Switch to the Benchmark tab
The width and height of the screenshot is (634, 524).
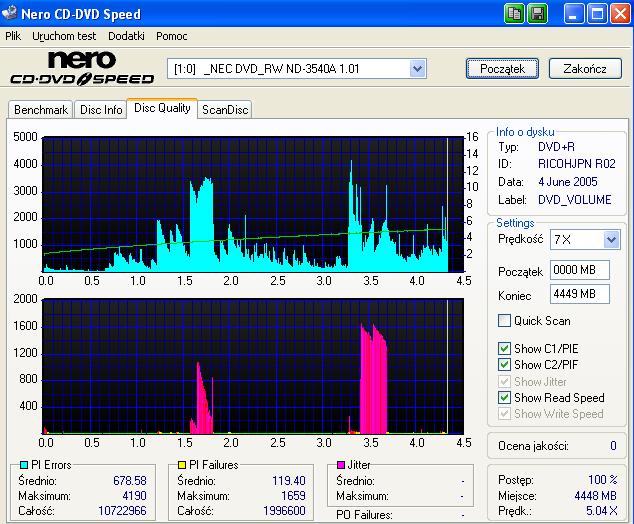point(40,110)
